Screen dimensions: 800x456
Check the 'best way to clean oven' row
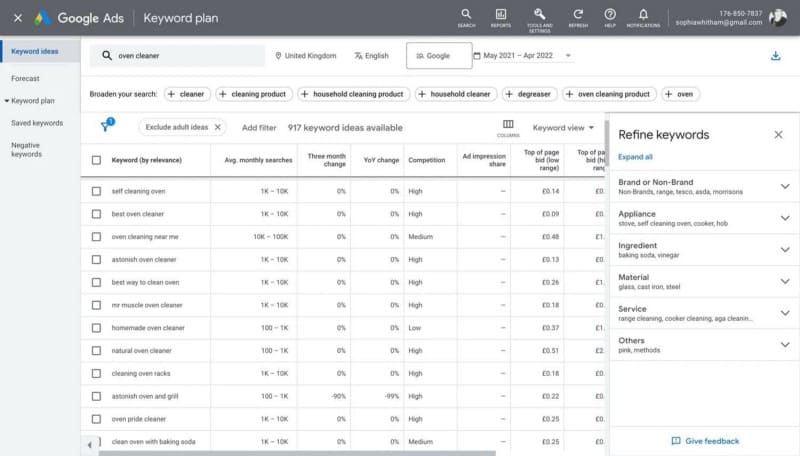96,282
